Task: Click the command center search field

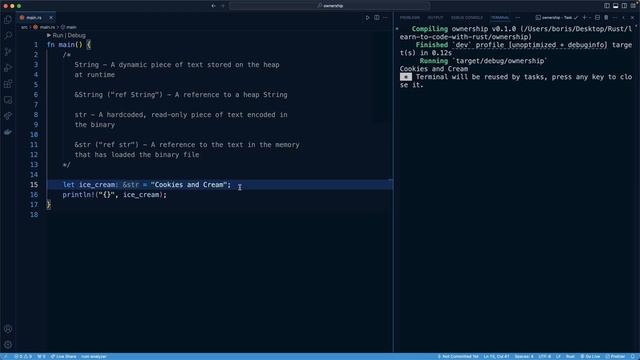Action: tap(330, 6)
